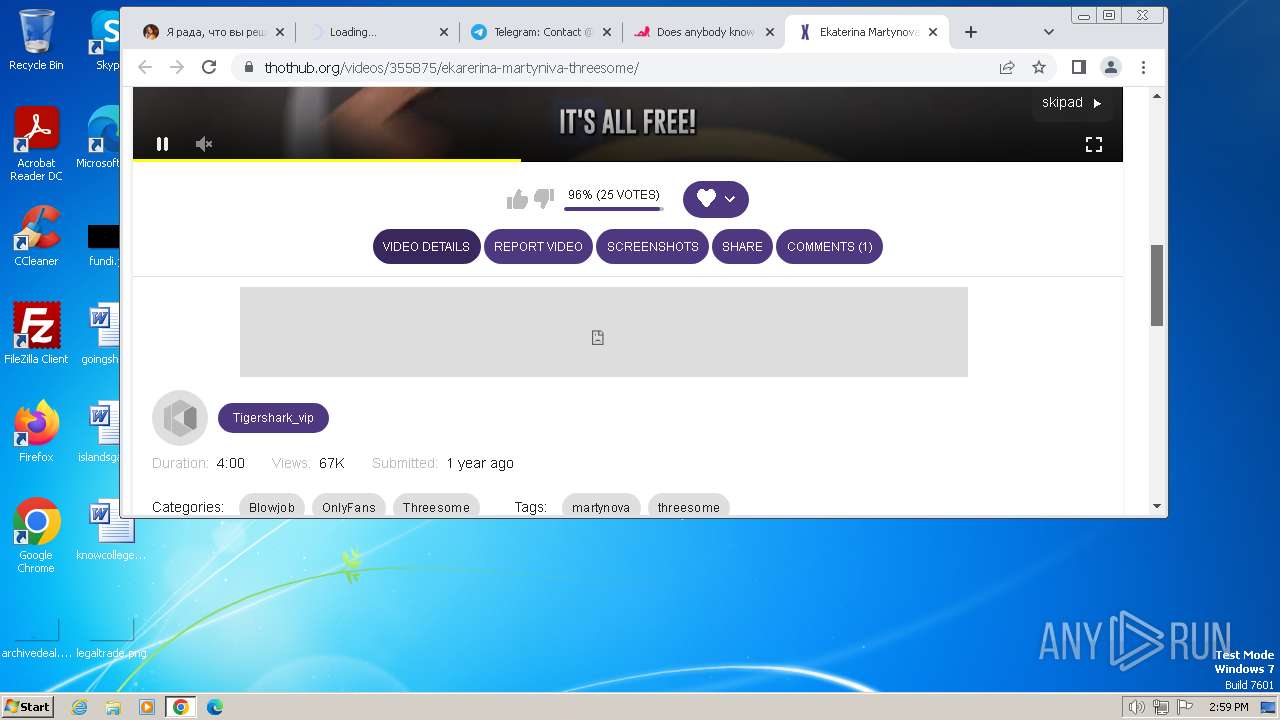The image size is (1280, 720).
Task: Open File Explorer in taskbar
Action: [x=113, y=707]
